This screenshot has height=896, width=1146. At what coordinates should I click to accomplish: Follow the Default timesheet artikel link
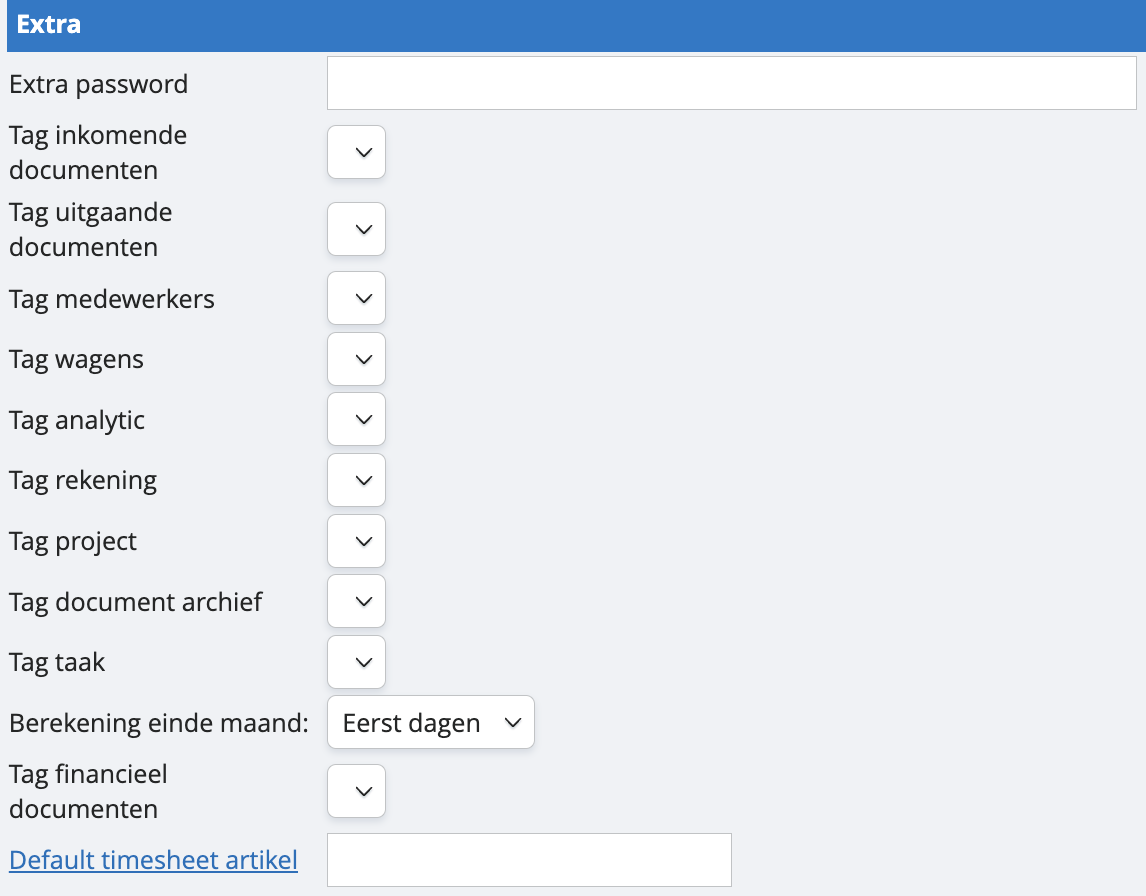pos(154,859)
